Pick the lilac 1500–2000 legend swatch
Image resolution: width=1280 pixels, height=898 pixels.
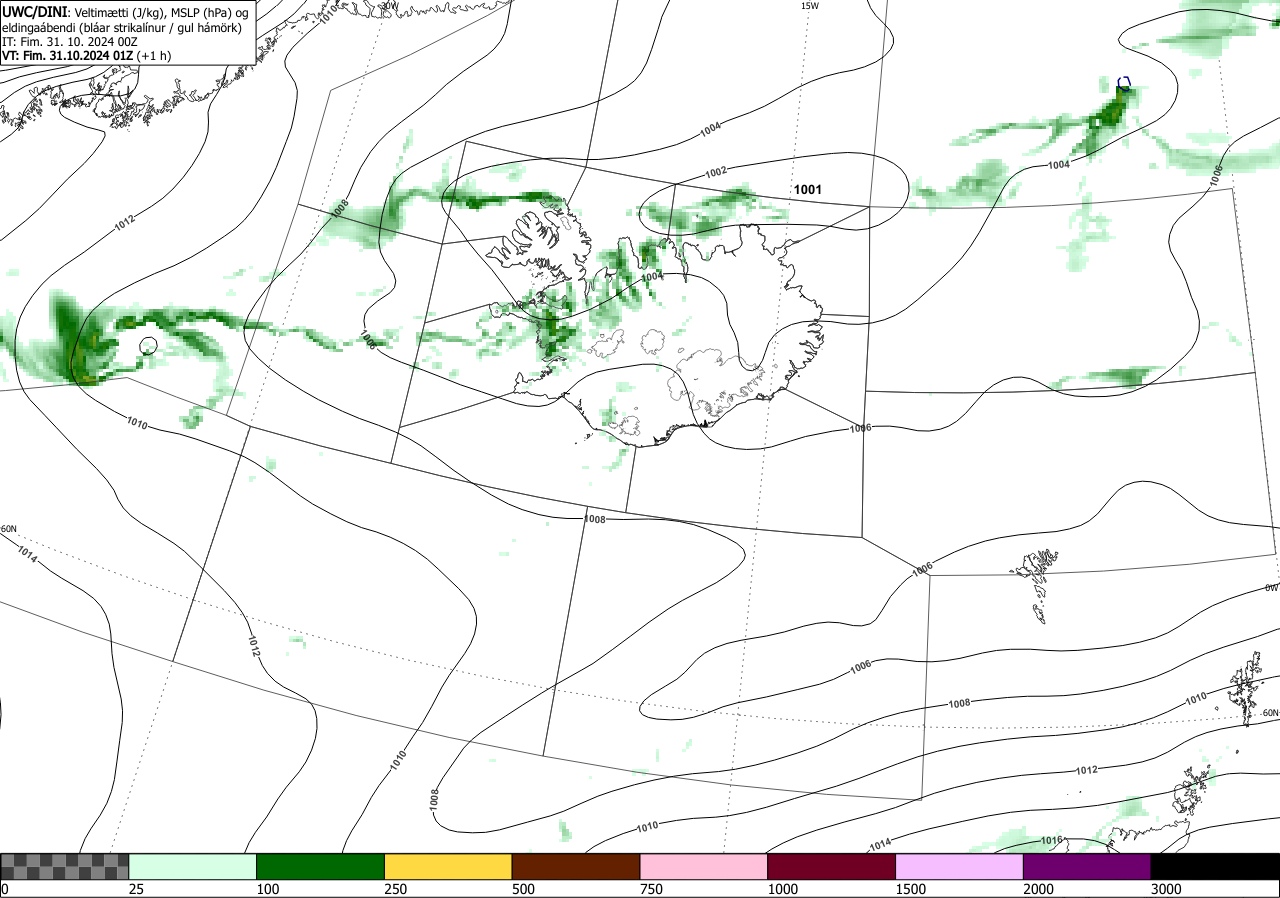click(959, 866)
